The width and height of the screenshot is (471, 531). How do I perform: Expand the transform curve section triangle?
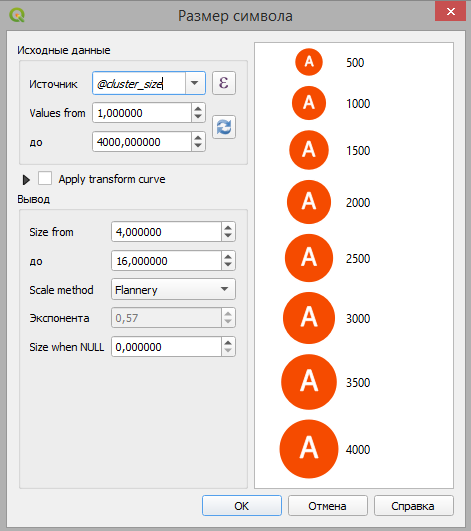pos(26,179)
